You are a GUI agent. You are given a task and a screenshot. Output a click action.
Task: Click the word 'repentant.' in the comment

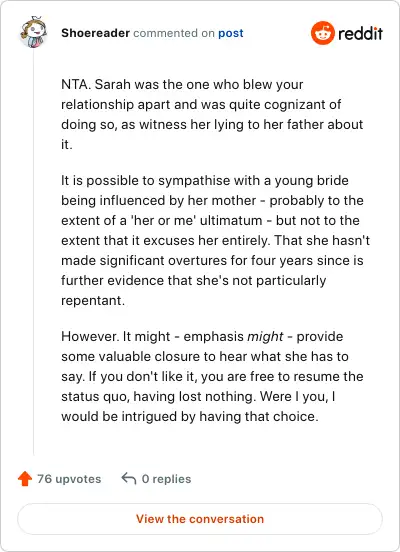click(x=93, y=301)
